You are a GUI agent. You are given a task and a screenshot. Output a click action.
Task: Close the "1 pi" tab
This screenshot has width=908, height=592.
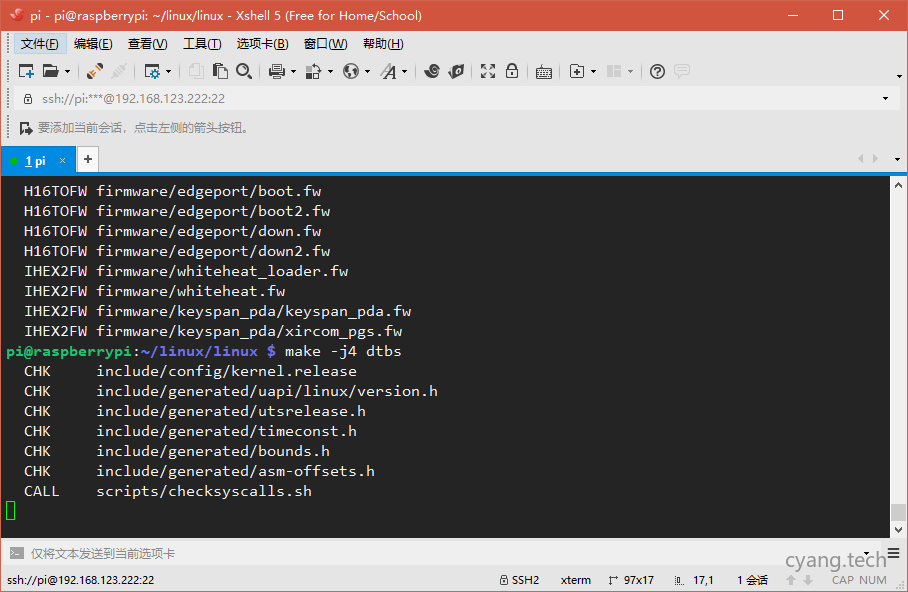pos(62,160)
